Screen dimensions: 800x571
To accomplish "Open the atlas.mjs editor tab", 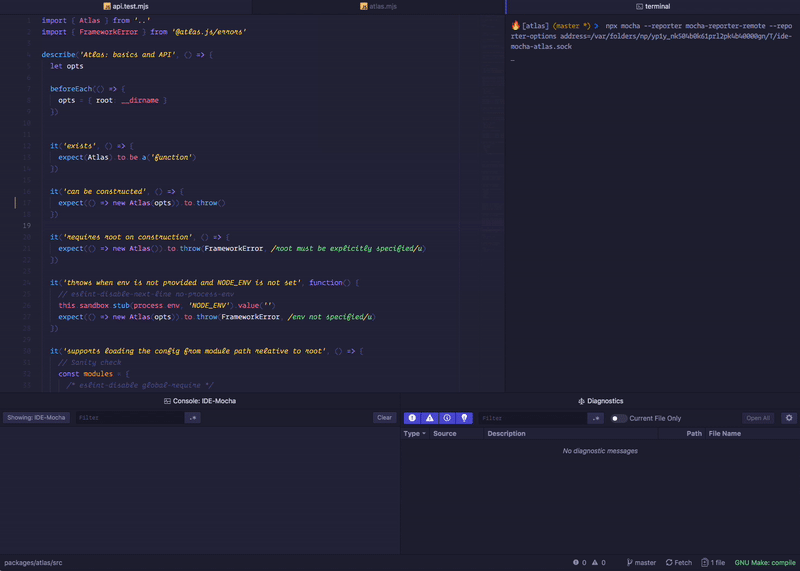I will 378,7.
